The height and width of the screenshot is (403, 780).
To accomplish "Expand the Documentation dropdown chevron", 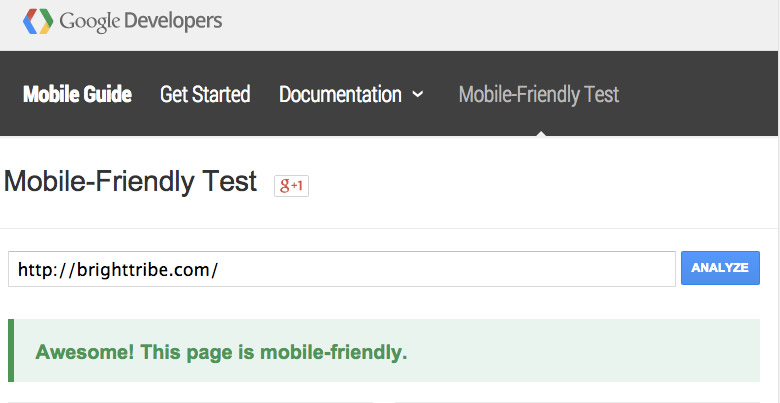I will click(418, 94).
